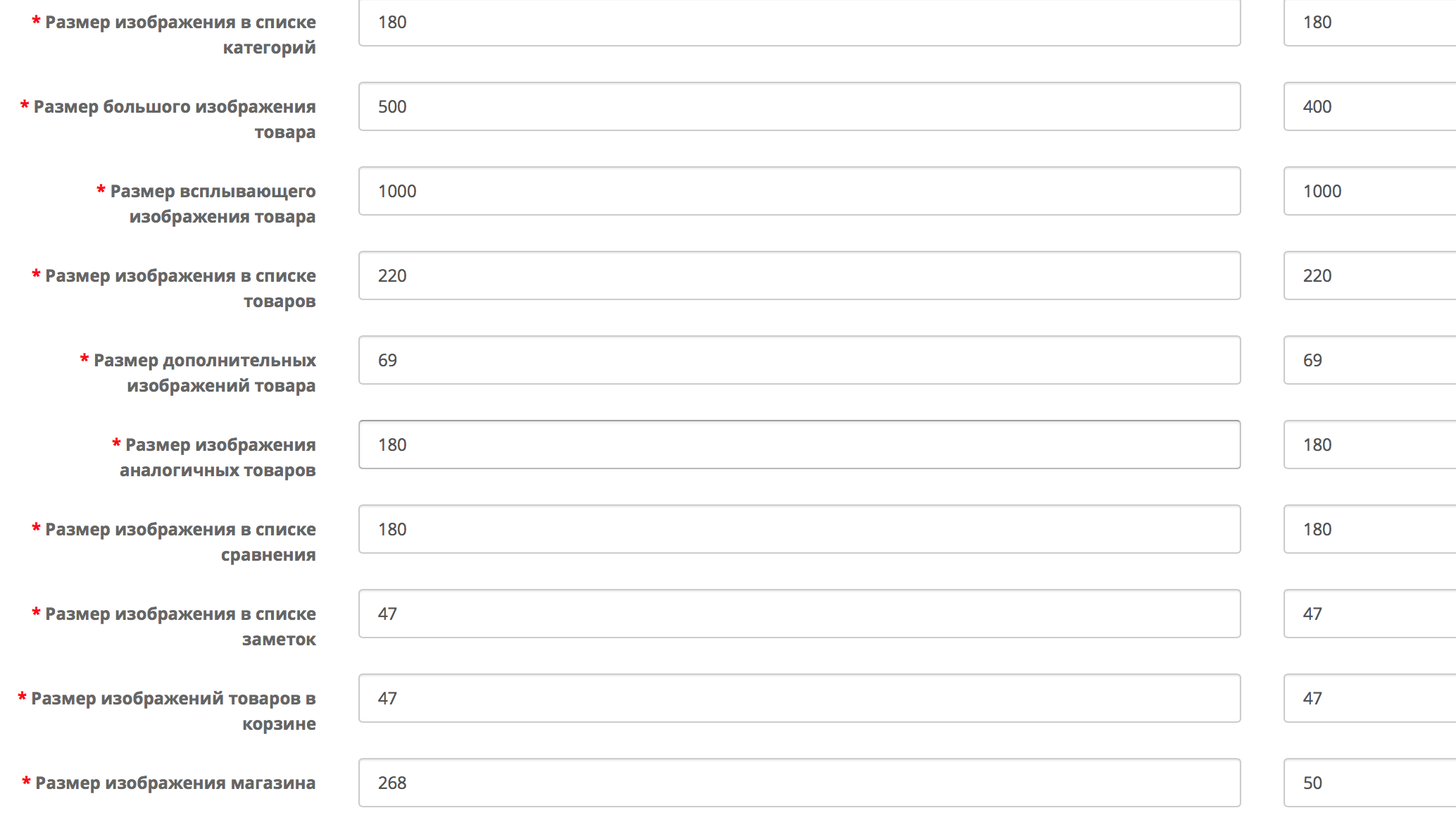Focus large product image width field
Screen dimensions: 1456x820
799,106
